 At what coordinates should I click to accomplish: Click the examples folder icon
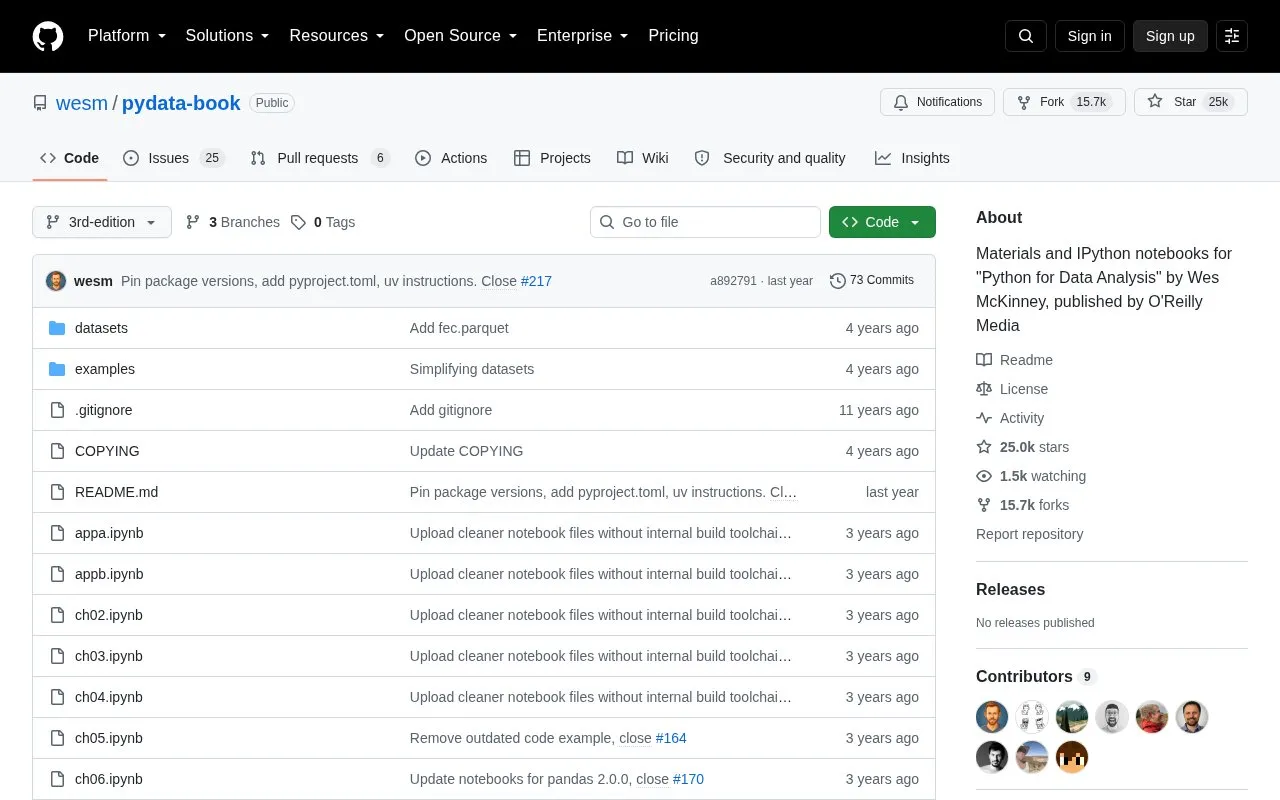pyautogui.click(x=57, y=369)
